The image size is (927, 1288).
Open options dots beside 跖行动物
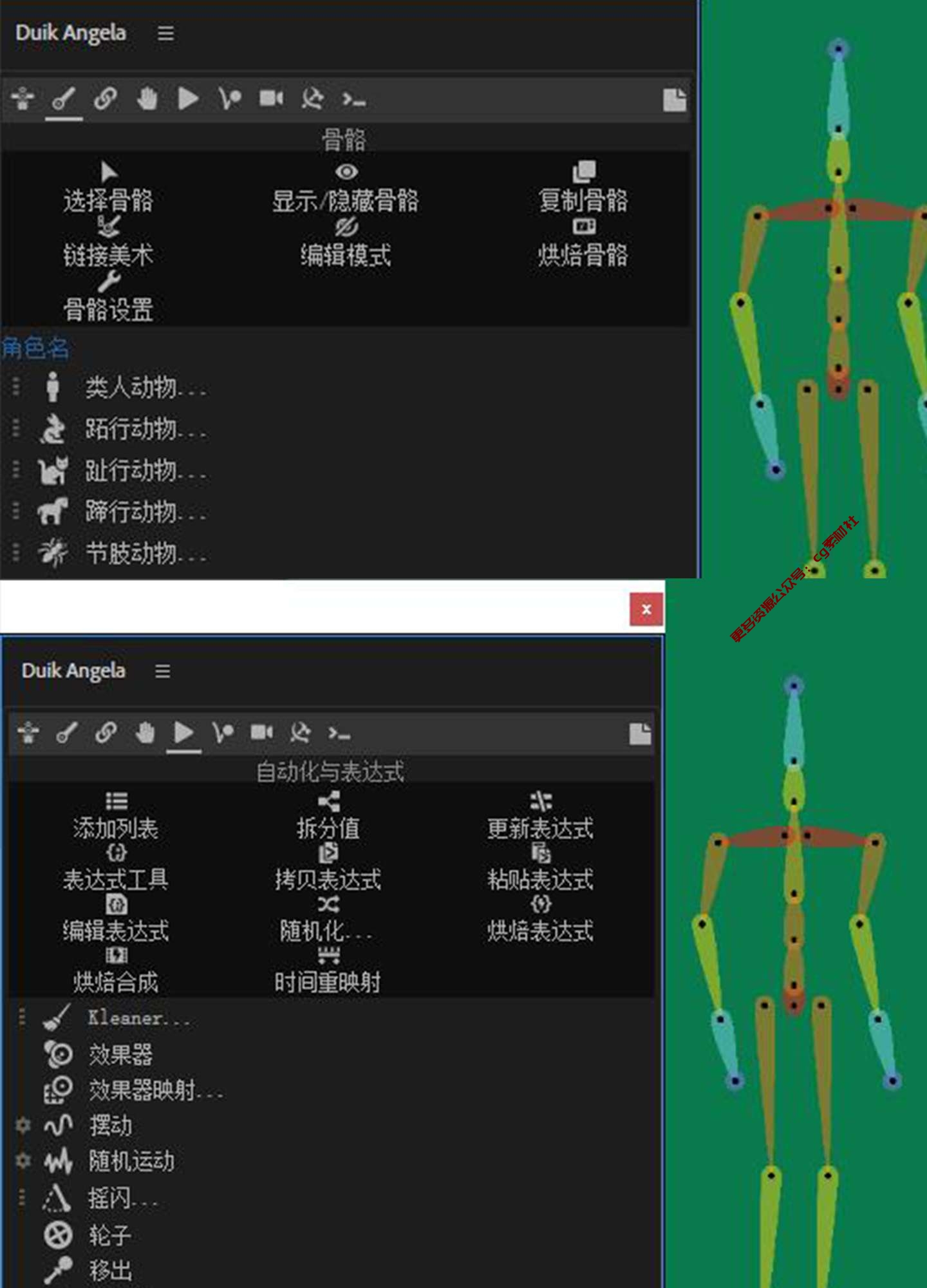click(16, 428)
